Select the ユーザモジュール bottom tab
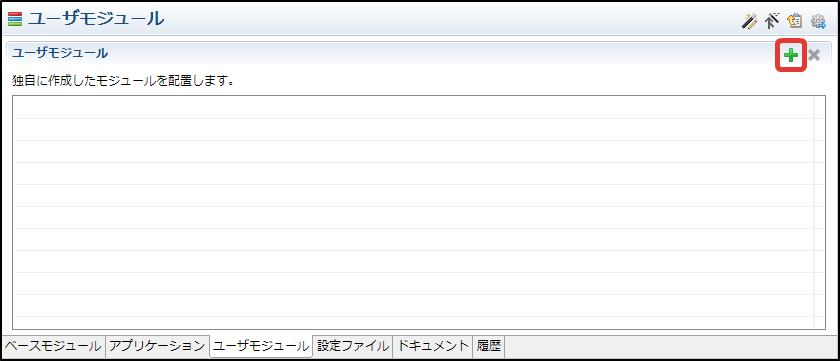This screenshot has width=840, height=361. coord(260,346)
